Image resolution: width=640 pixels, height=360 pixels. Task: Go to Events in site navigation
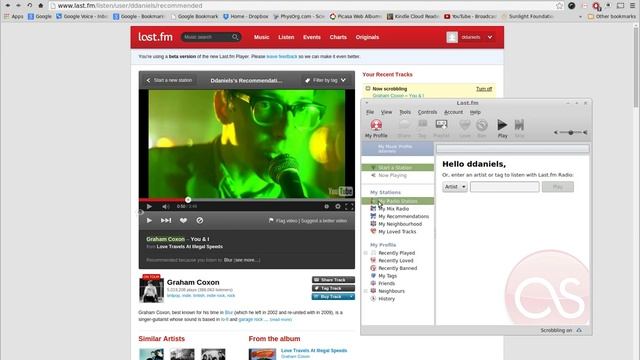(x=312, y=37)
